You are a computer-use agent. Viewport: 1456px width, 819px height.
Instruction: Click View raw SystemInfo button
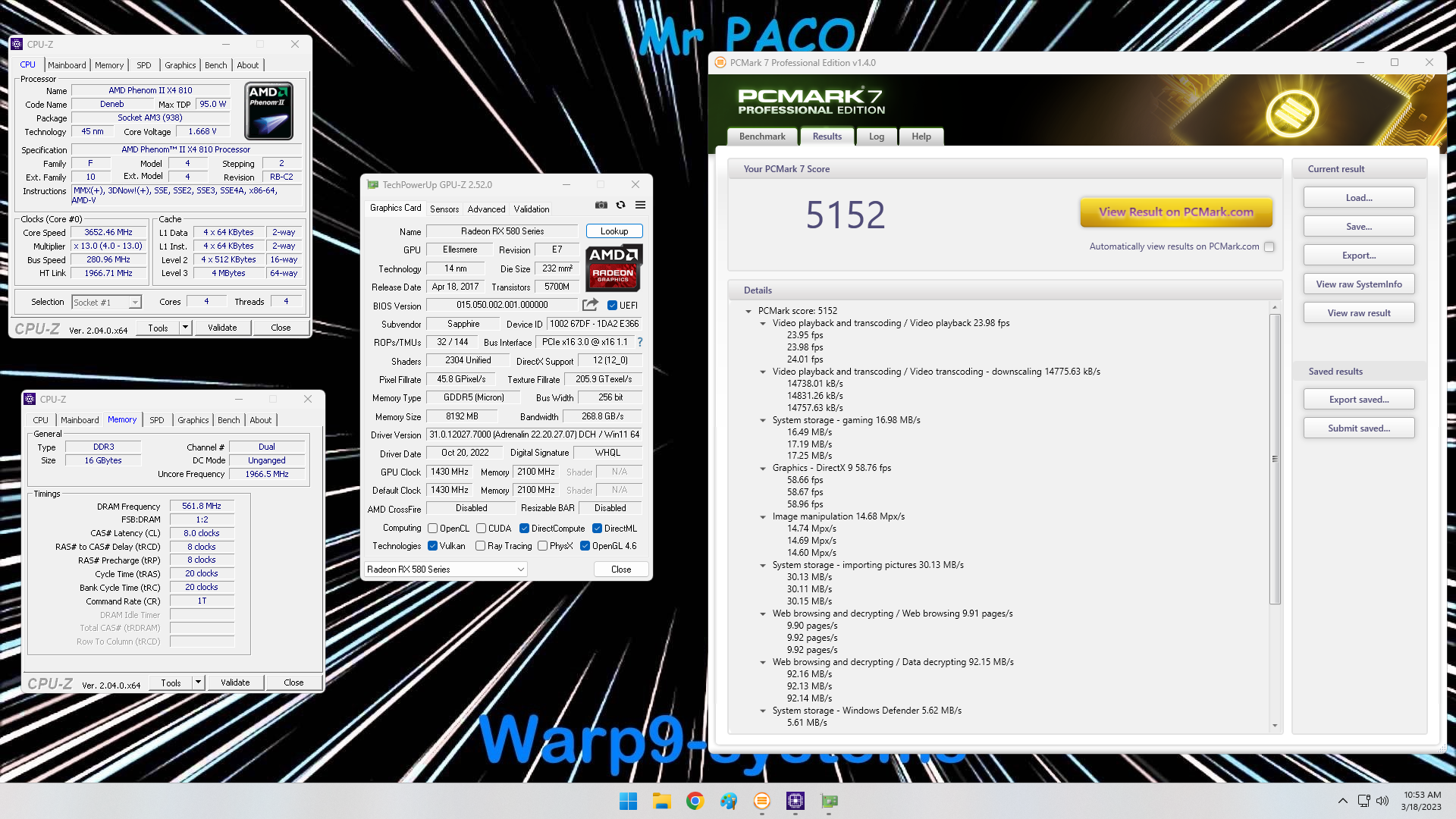click(1359, 284)
